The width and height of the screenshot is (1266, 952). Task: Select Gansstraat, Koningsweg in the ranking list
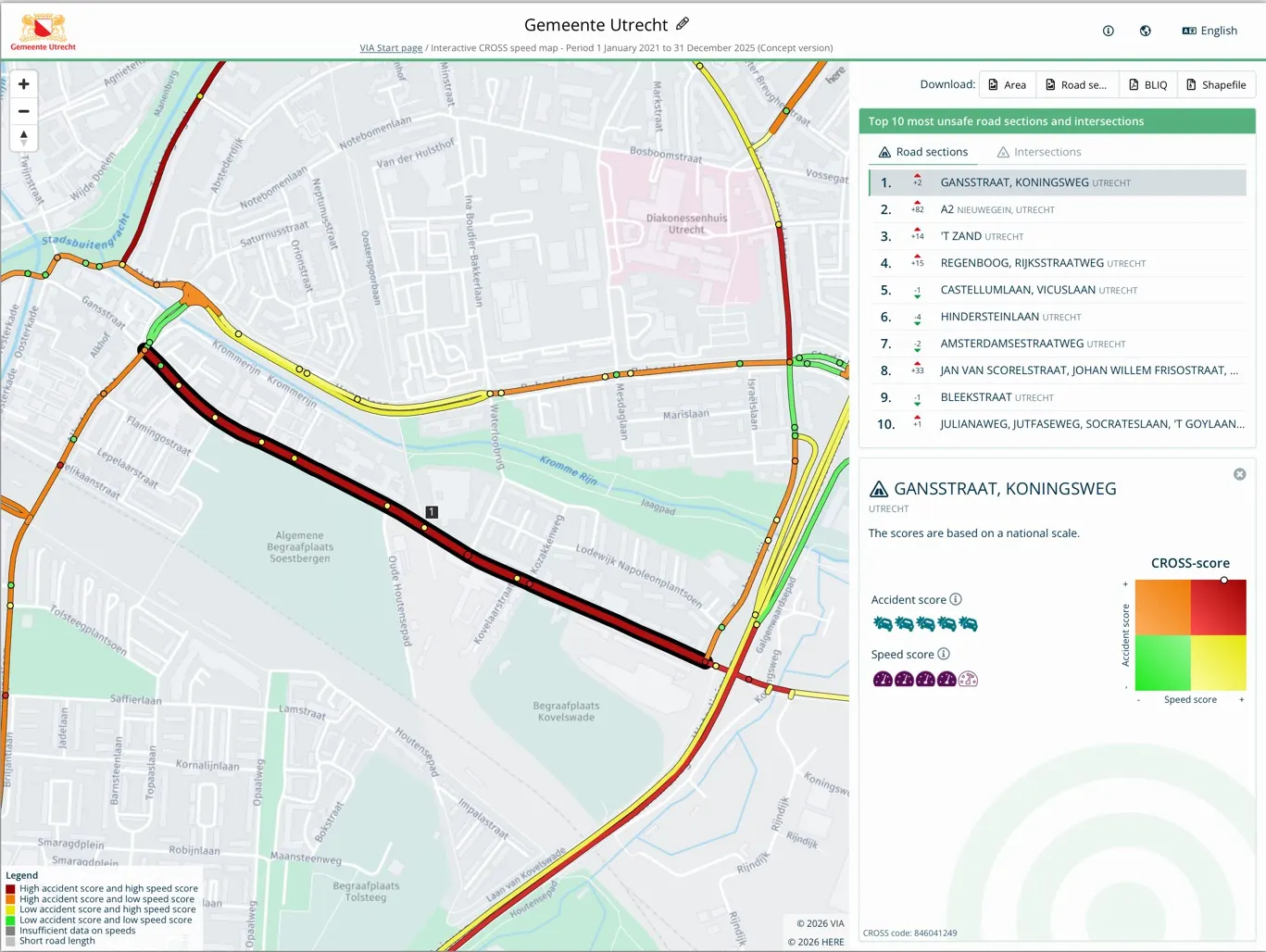pyautogui.click(x=1058, y=182)
